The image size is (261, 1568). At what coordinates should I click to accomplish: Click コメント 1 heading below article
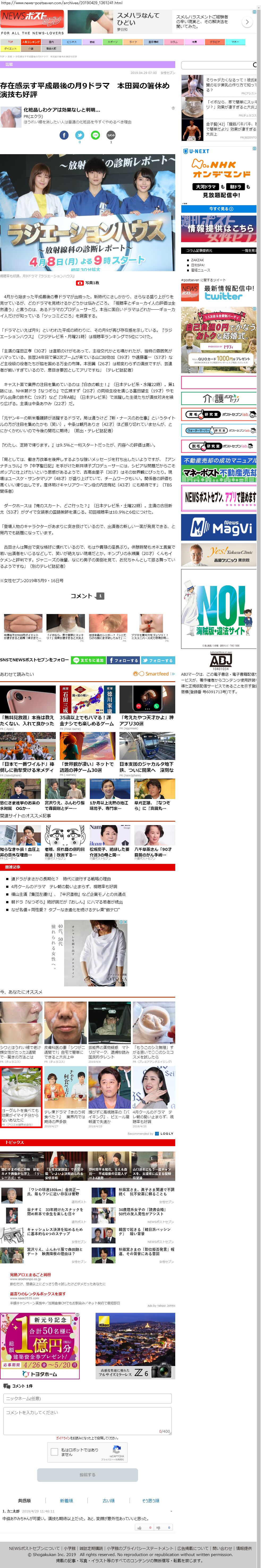[87, 596]
